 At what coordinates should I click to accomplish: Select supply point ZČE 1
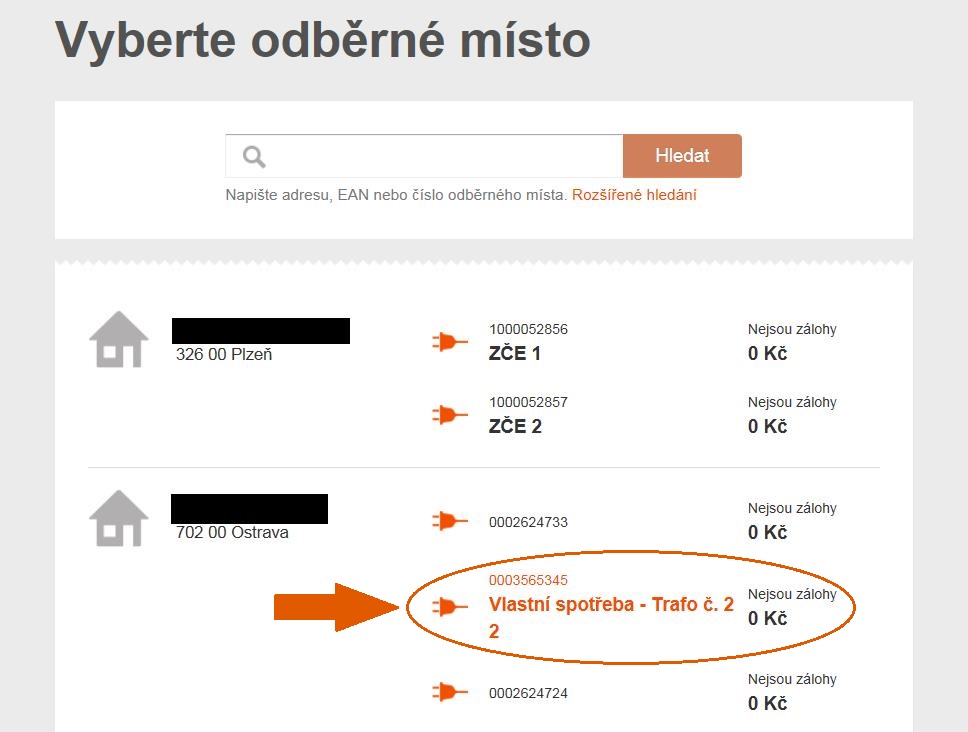point(515,354)
